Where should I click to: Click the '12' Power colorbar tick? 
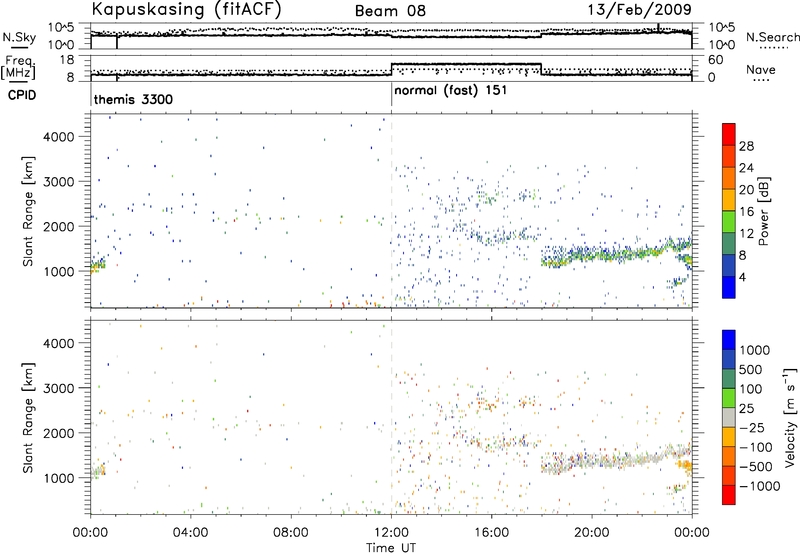click(x=746, y=234)
